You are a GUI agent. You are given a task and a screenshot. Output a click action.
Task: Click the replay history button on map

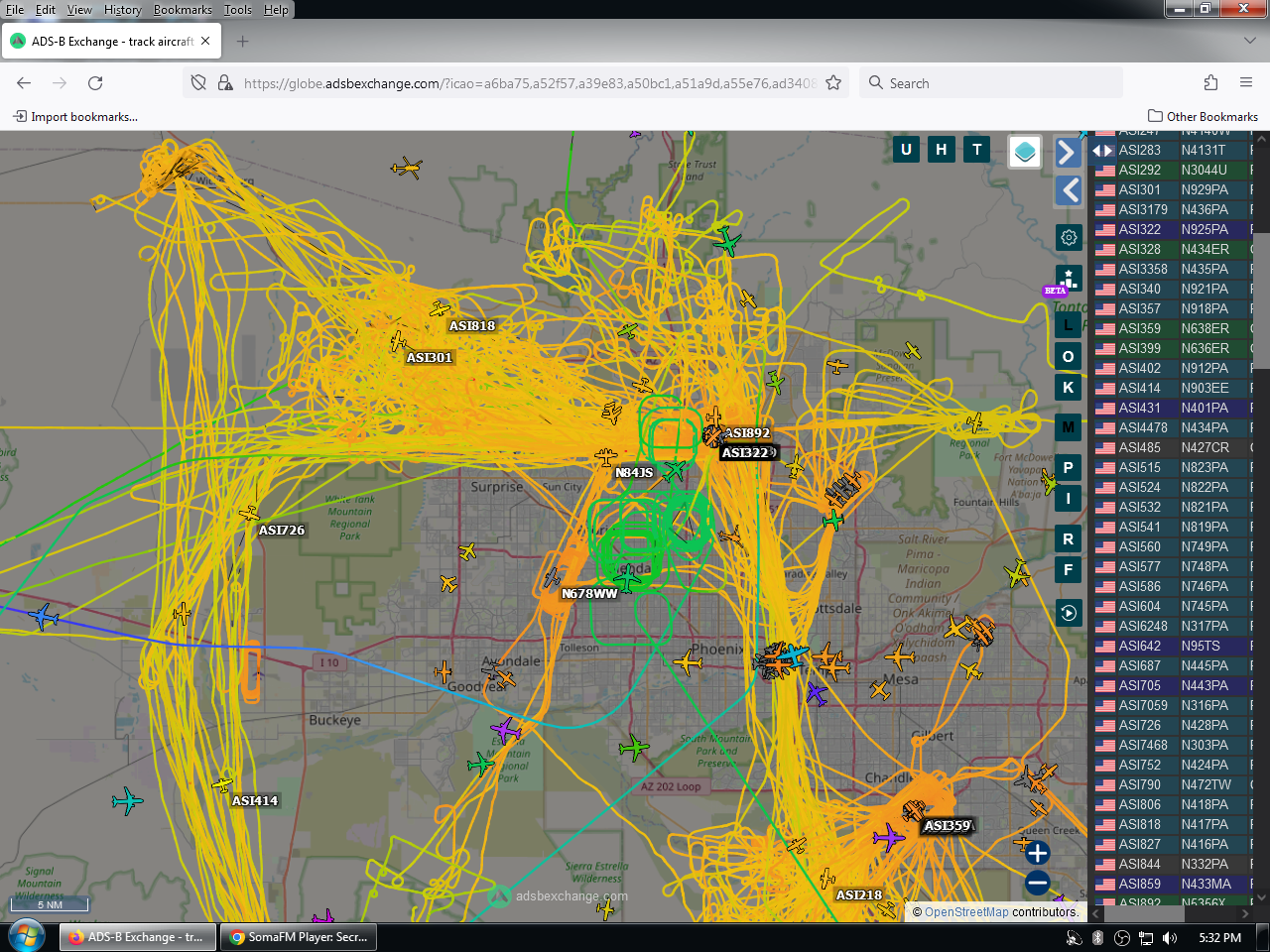click(1069, 613)
